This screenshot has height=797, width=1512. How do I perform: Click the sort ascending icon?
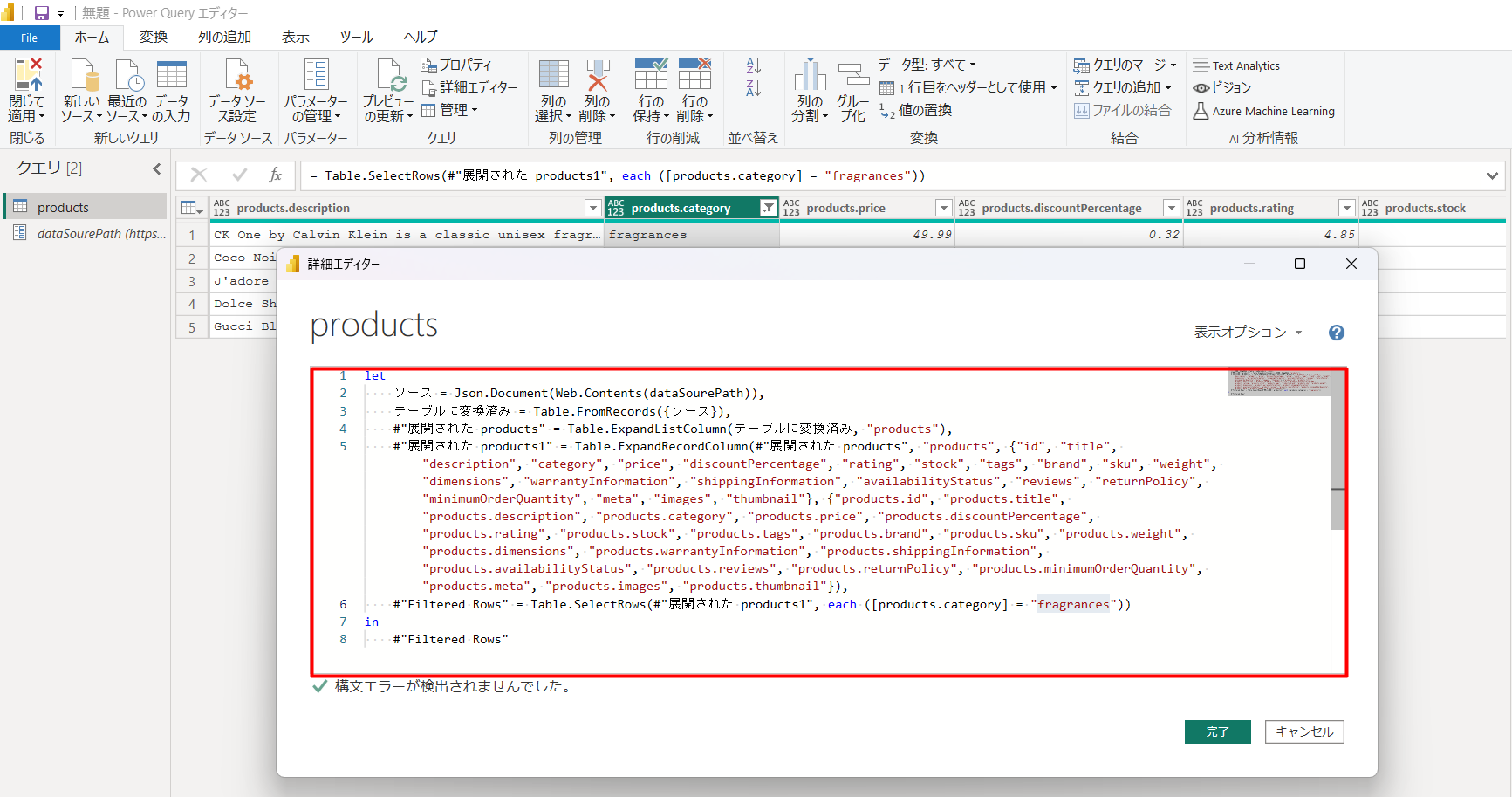754,66
